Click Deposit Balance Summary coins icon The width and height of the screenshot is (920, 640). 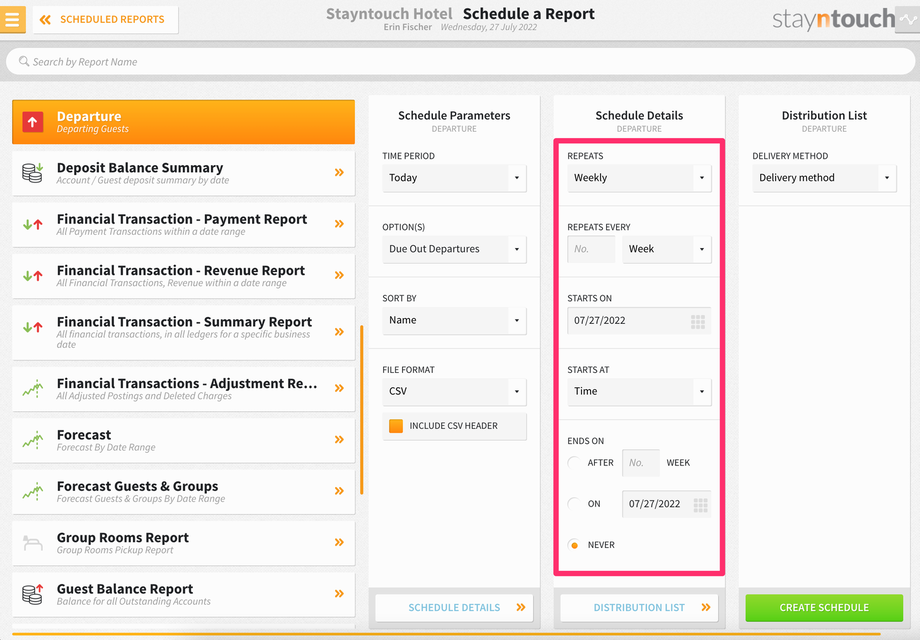point(32,173)
